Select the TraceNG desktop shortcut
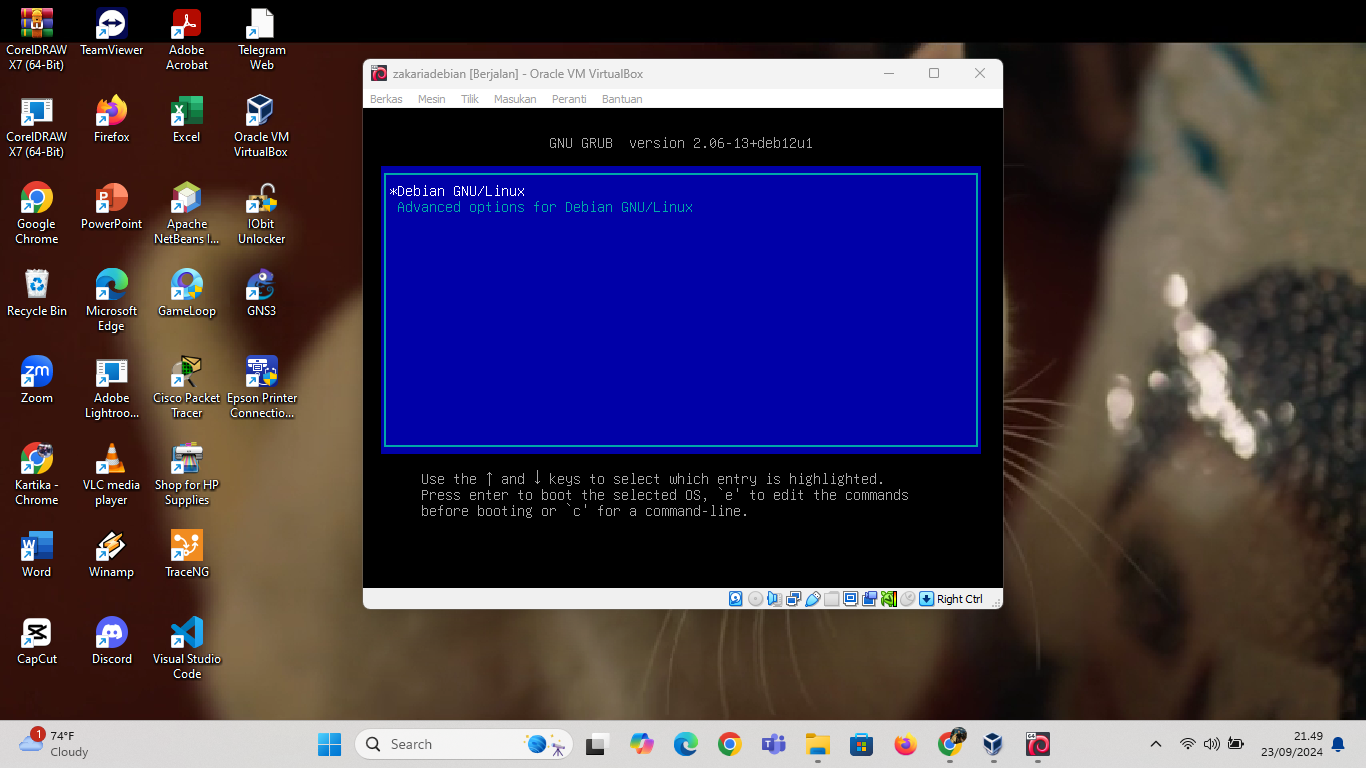1366x768 pixels. [x=187, y=555]
